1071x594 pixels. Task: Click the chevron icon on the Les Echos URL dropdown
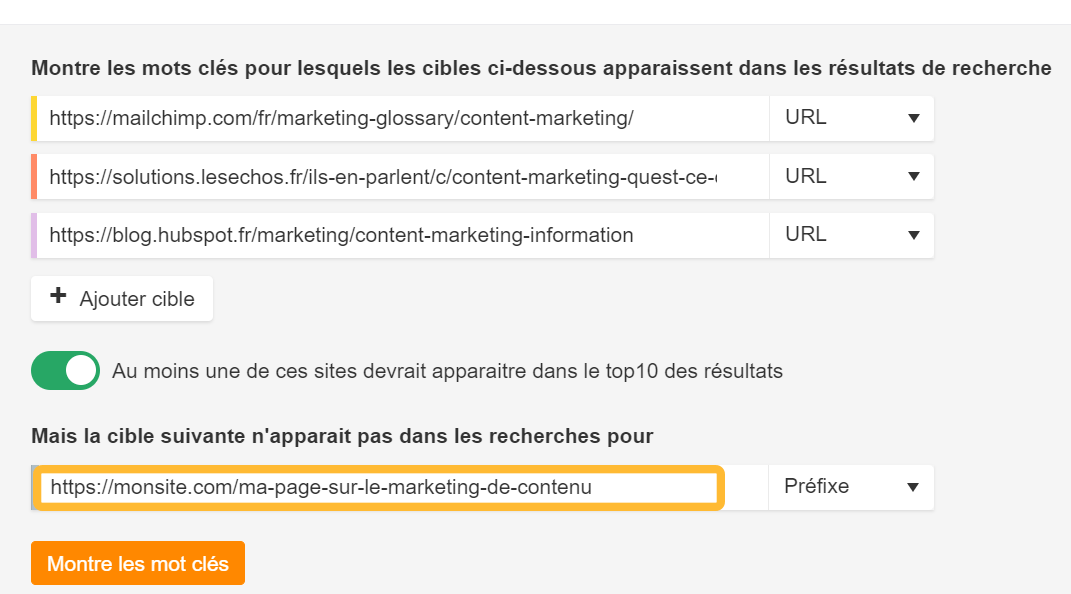pos(912,176)
